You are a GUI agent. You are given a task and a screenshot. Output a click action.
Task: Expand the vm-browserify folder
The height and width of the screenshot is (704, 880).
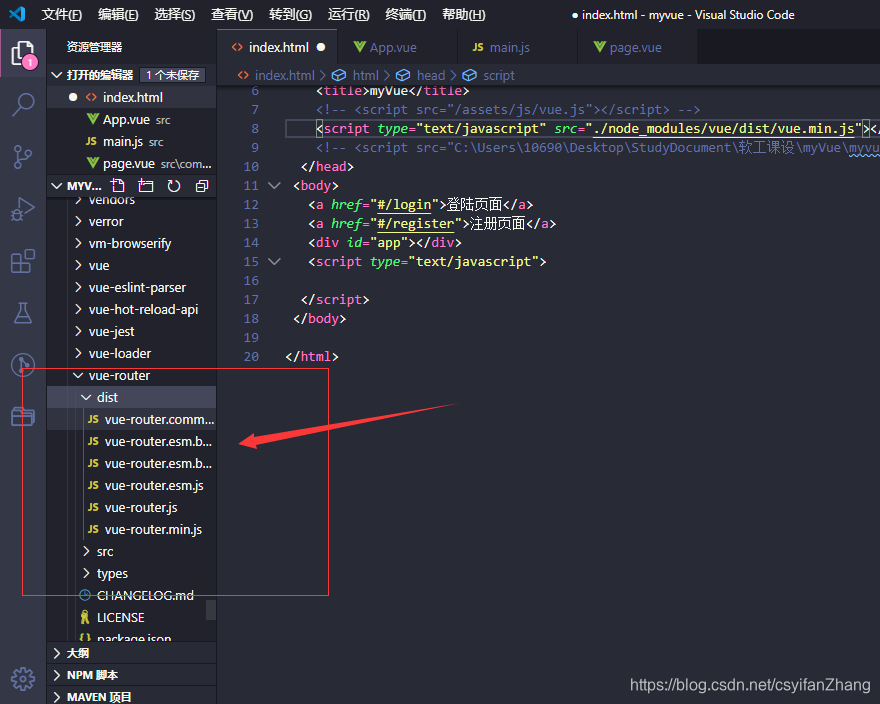click(131, 244)
